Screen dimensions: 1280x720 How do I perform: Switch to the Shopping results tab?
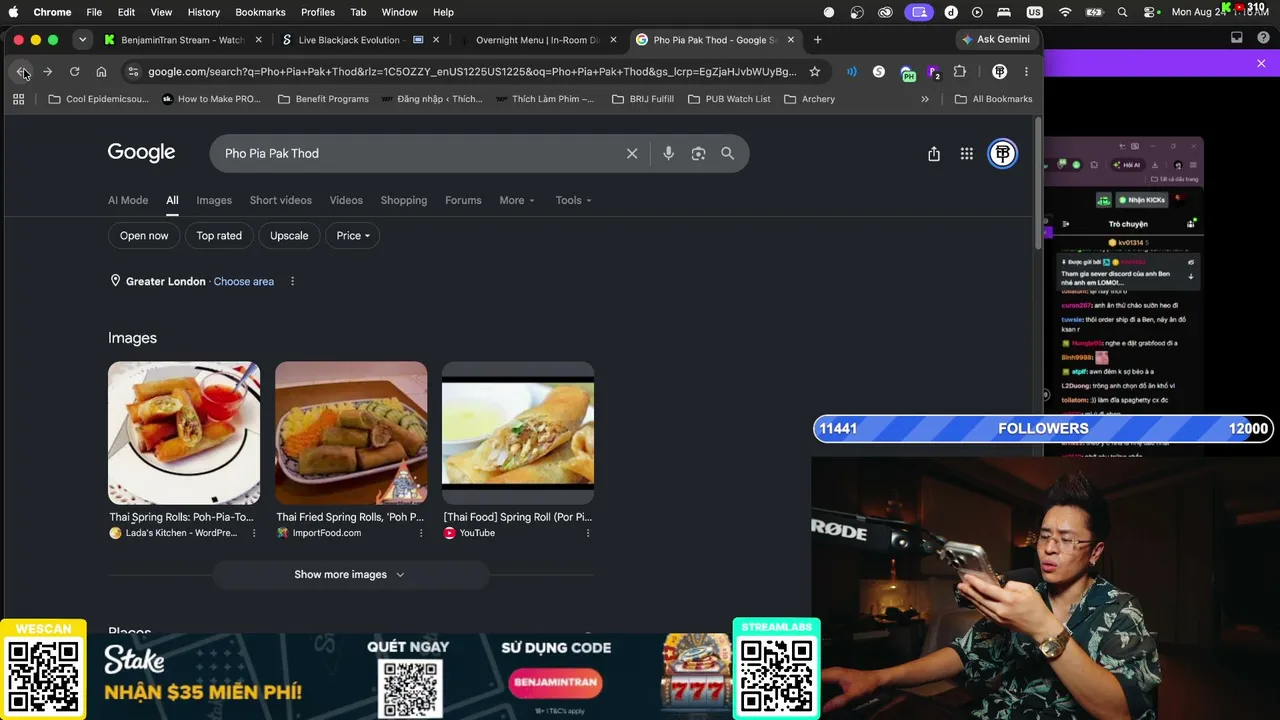404,200
